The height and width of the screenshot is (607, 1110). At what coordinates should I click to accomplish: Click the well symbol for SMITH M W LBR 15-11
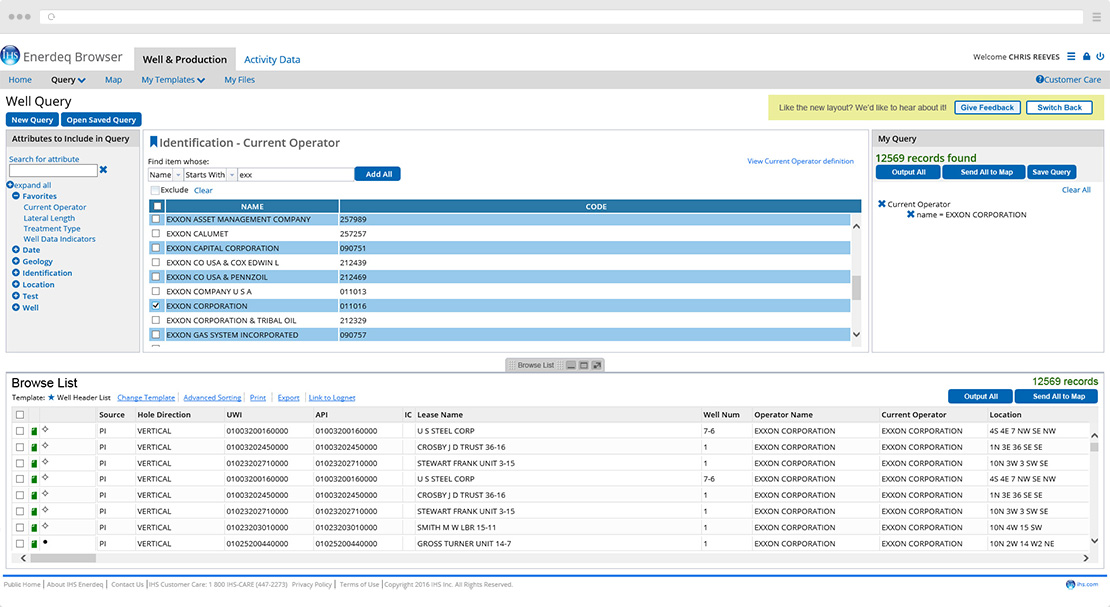pyautogui.click(x=45, y=526)
